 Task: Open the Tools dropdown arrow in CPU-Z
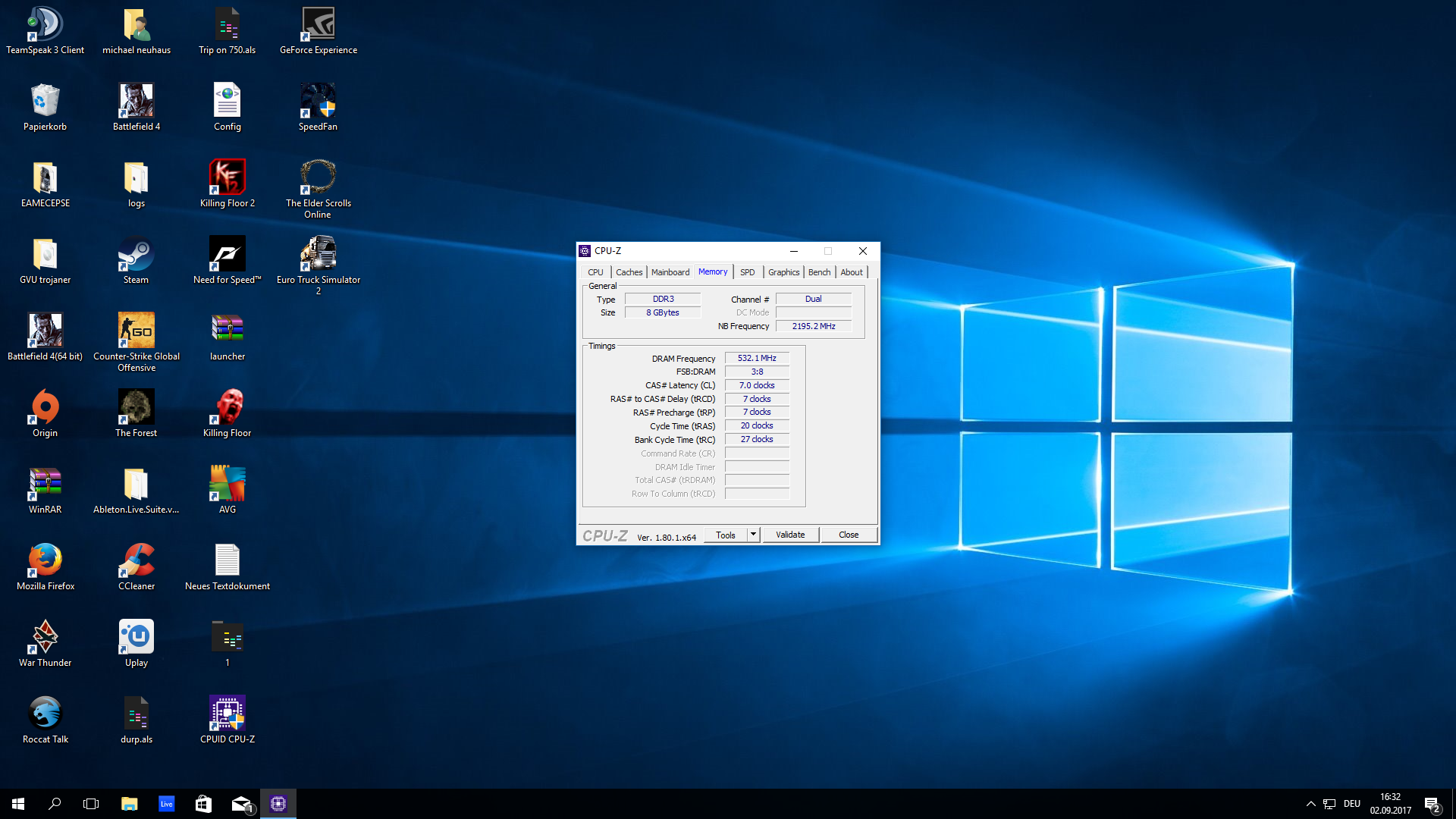pyautogui.click(x=753, y=535)
